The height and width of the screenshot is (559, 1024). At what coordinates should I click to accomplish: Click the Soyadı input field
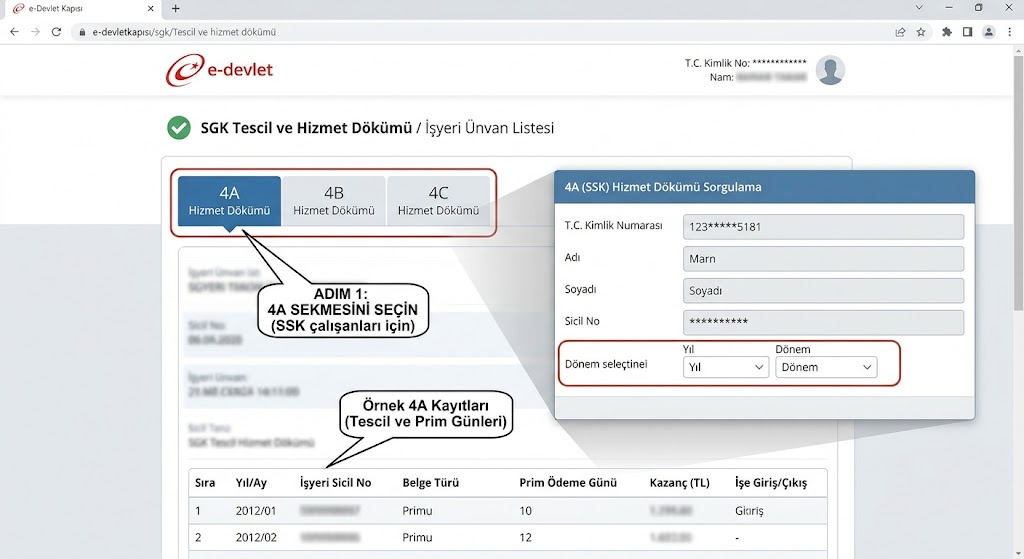(x=824, y=291)
